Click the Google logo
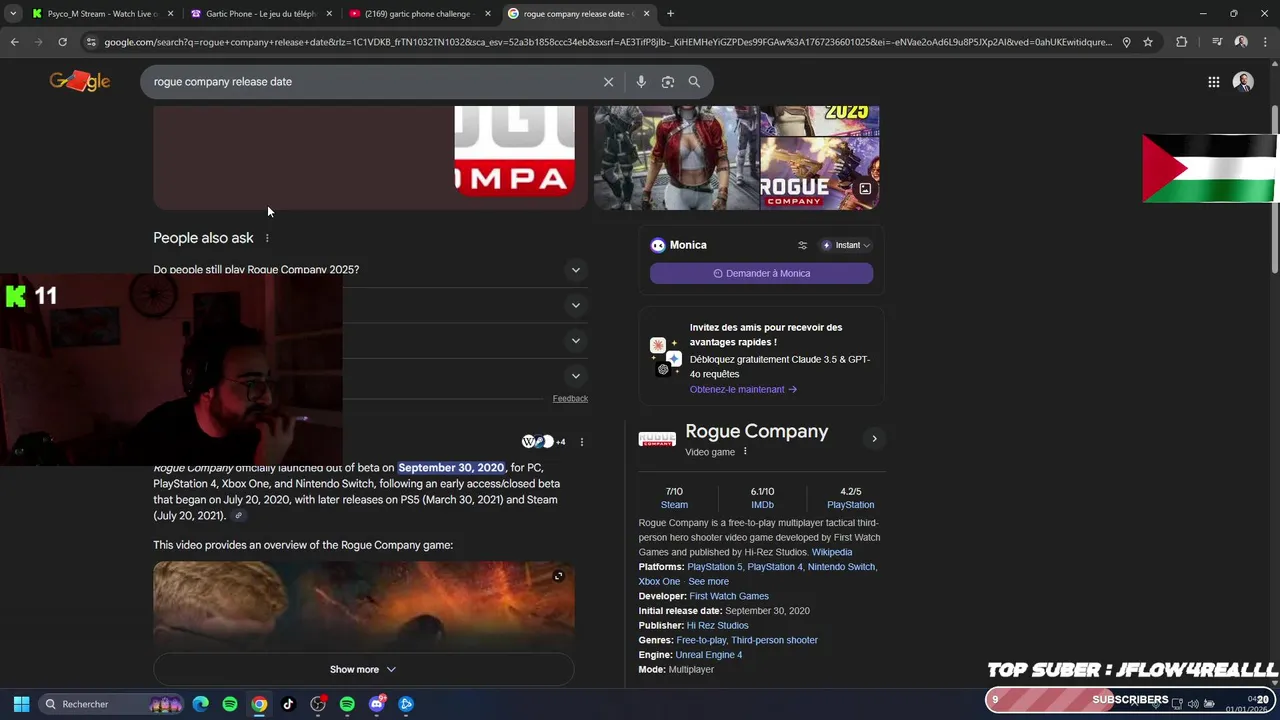 tap(80, 82)
